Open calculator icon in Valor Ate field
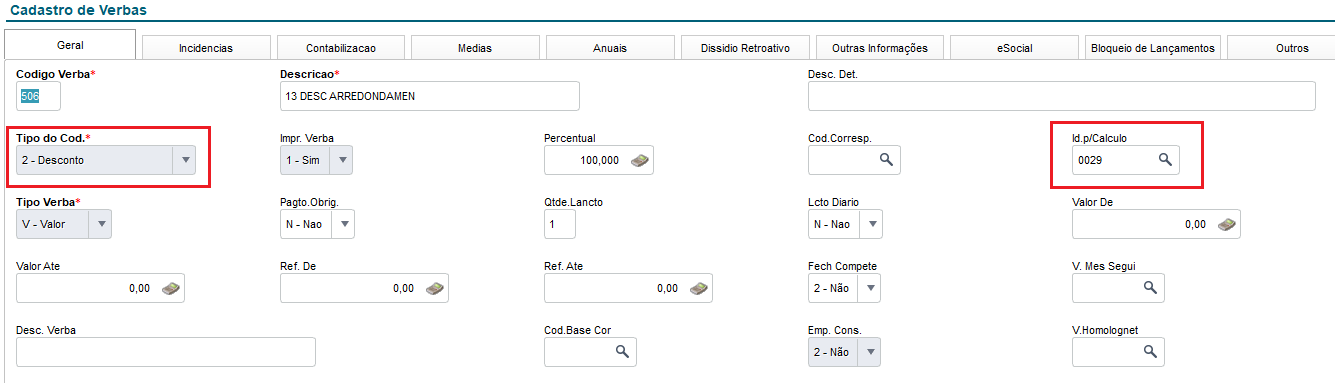The width and height of the screenshot is (1335, 383). pyautogui.click(x=171, y=288)
